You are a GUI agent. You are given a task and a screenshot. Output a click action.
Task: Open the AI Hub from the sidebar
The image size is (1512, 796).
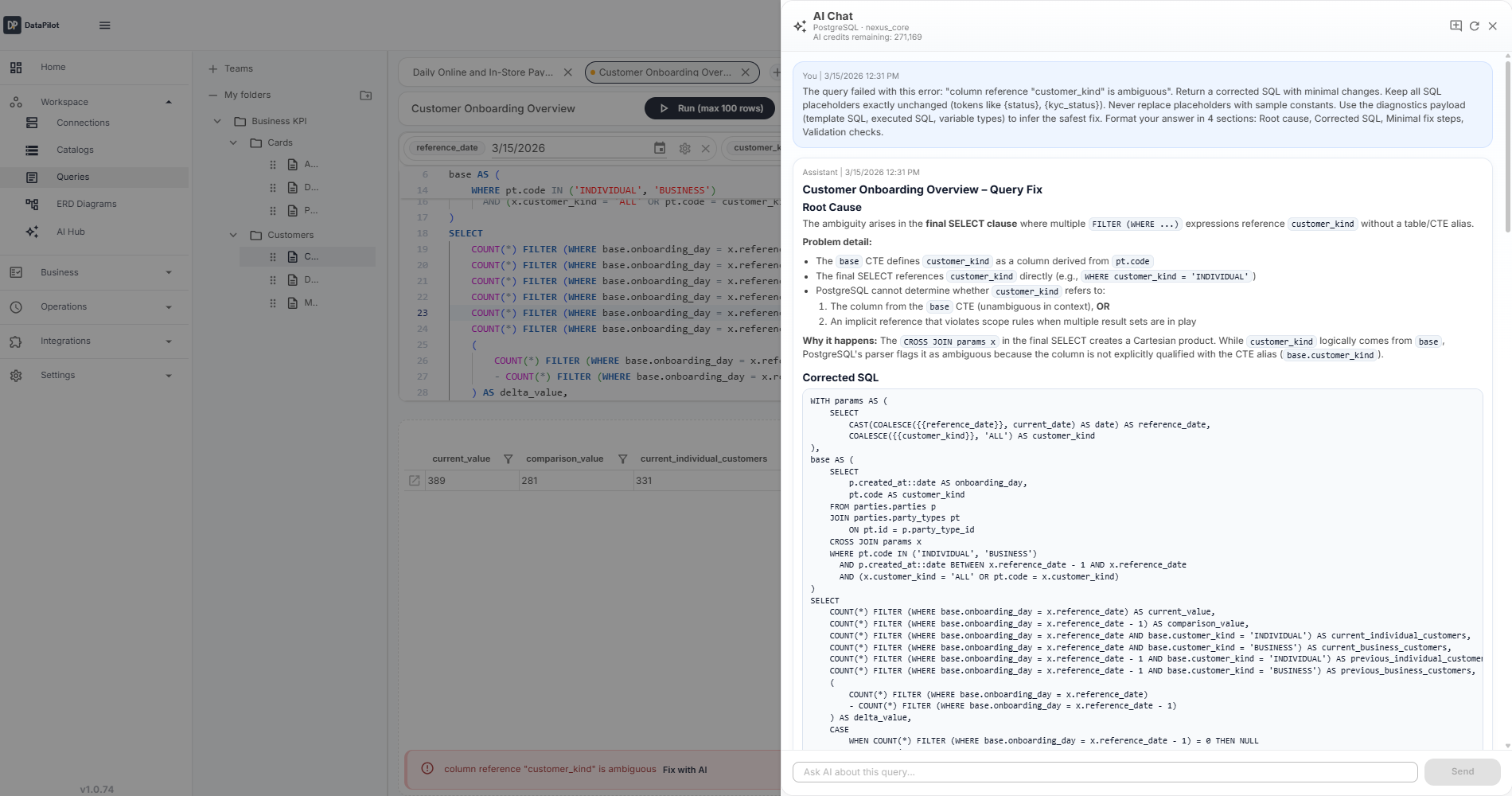point(70,232)
